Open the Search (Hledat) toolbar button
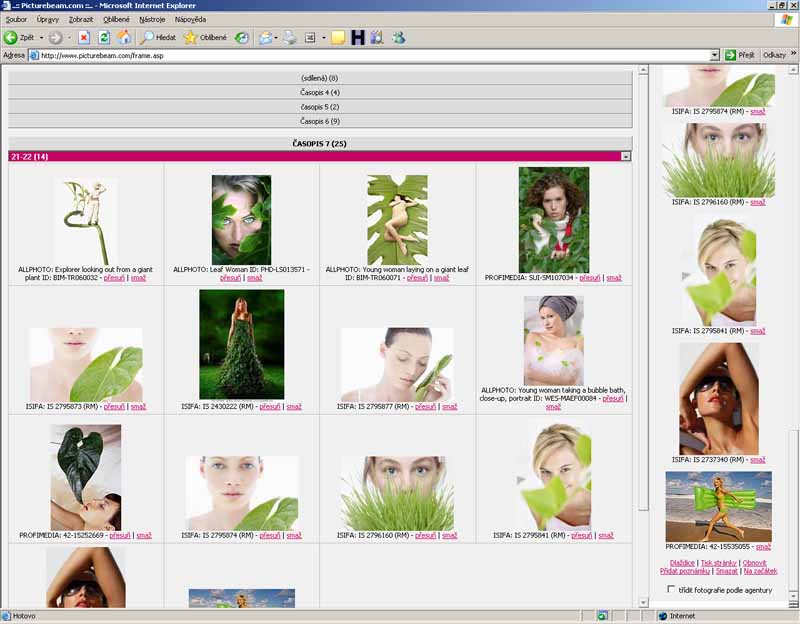The height and width of the screenshot is (624, 800). tap(158, 37)
